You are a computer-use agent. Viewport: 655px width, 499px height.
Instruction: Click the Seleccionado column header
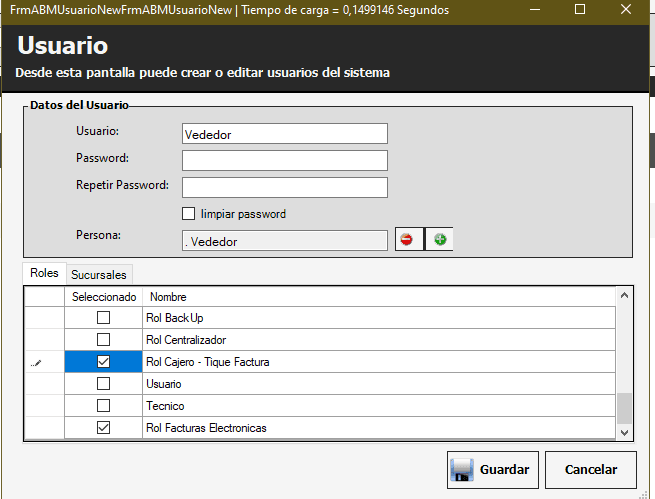[x=104, y=297]
